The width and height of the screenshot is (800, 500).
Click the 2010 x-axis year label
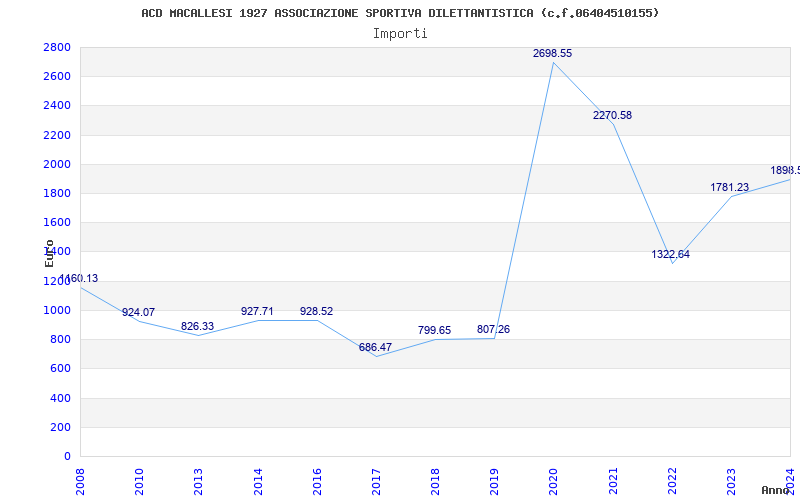pyautogui.click(x=139, y=482)
